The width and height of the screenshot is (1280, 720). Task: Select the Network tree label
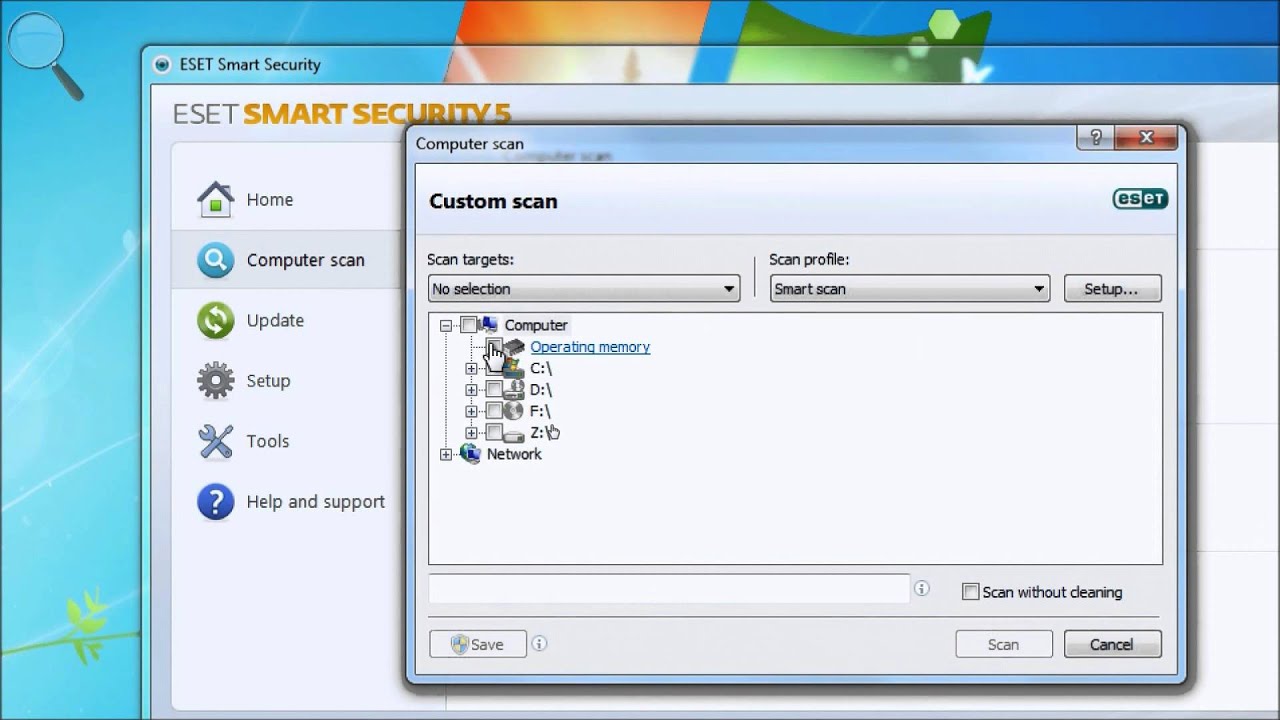tap(514, 454)
